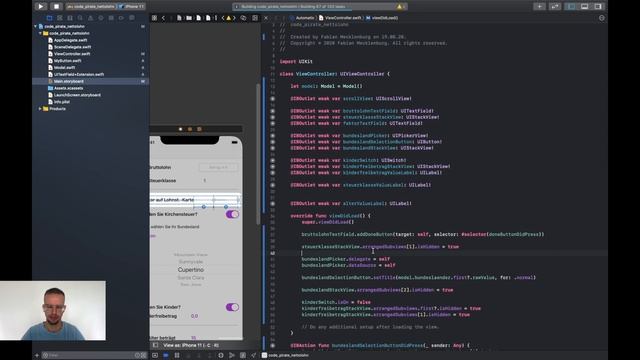Viewport: 640px width, 360px height.
Task: Open the Project navigator tab
Action: click(x=49, y=18)
